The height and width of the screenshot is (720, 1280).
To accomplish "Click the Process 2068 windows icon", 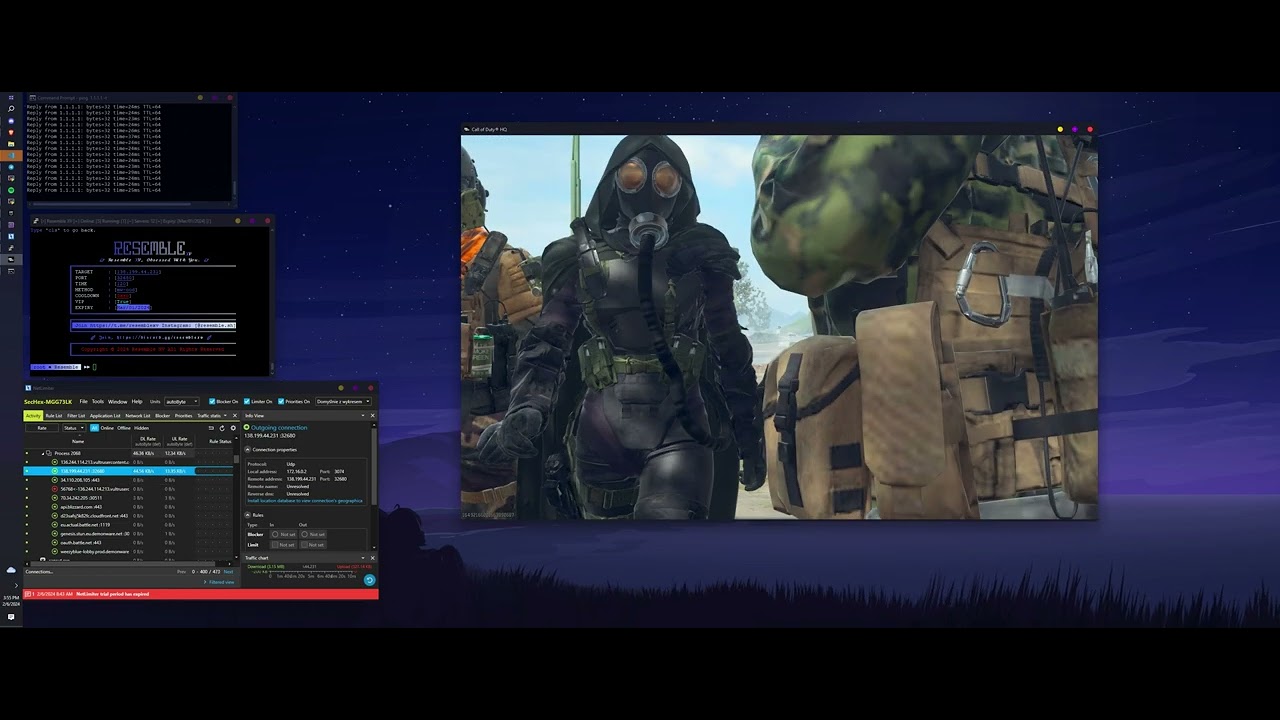I will coord(49,453).
